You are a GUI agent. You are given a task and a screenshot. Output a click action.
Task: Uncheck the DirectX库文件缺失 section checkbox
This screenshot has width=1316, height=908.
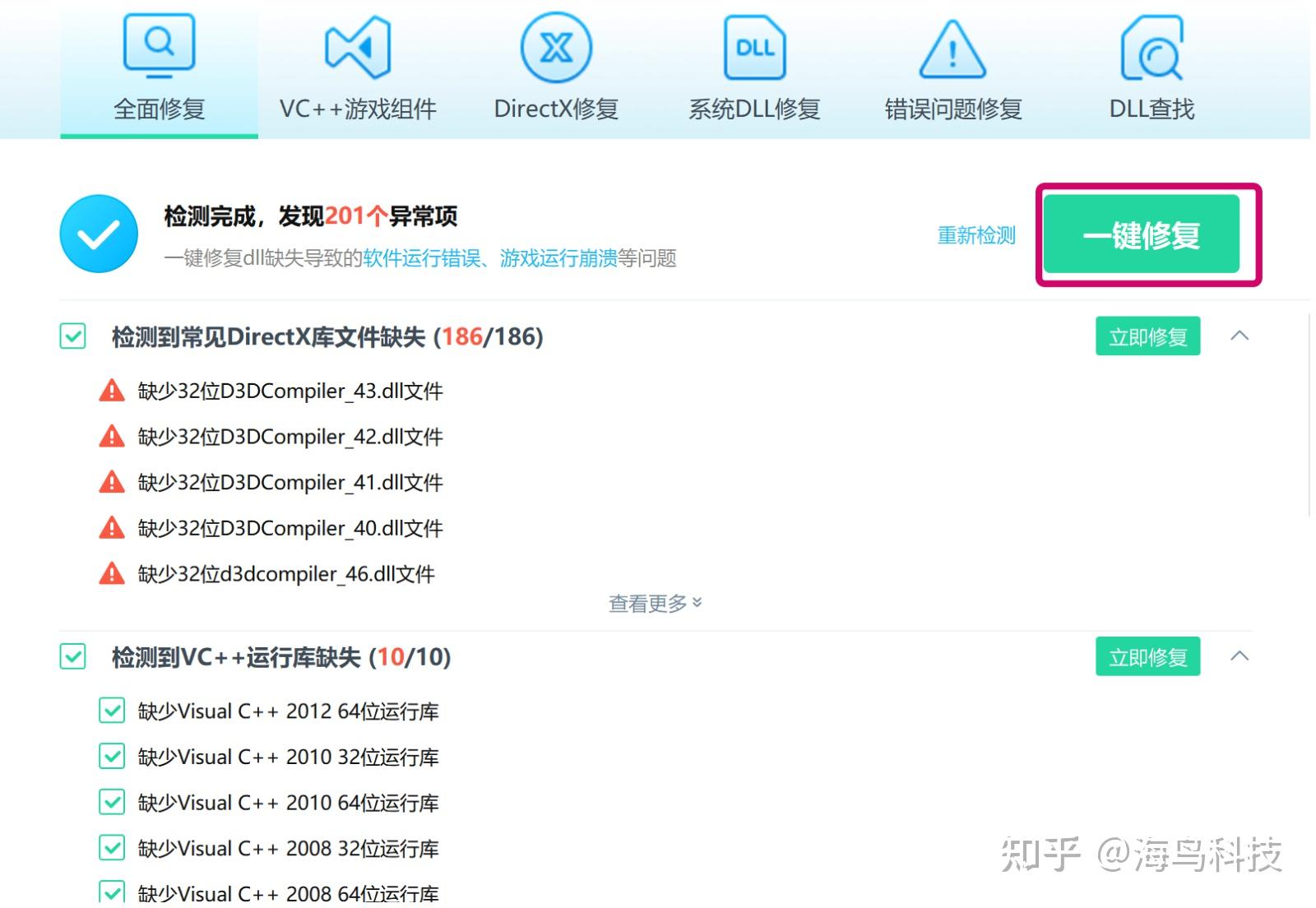72,336
